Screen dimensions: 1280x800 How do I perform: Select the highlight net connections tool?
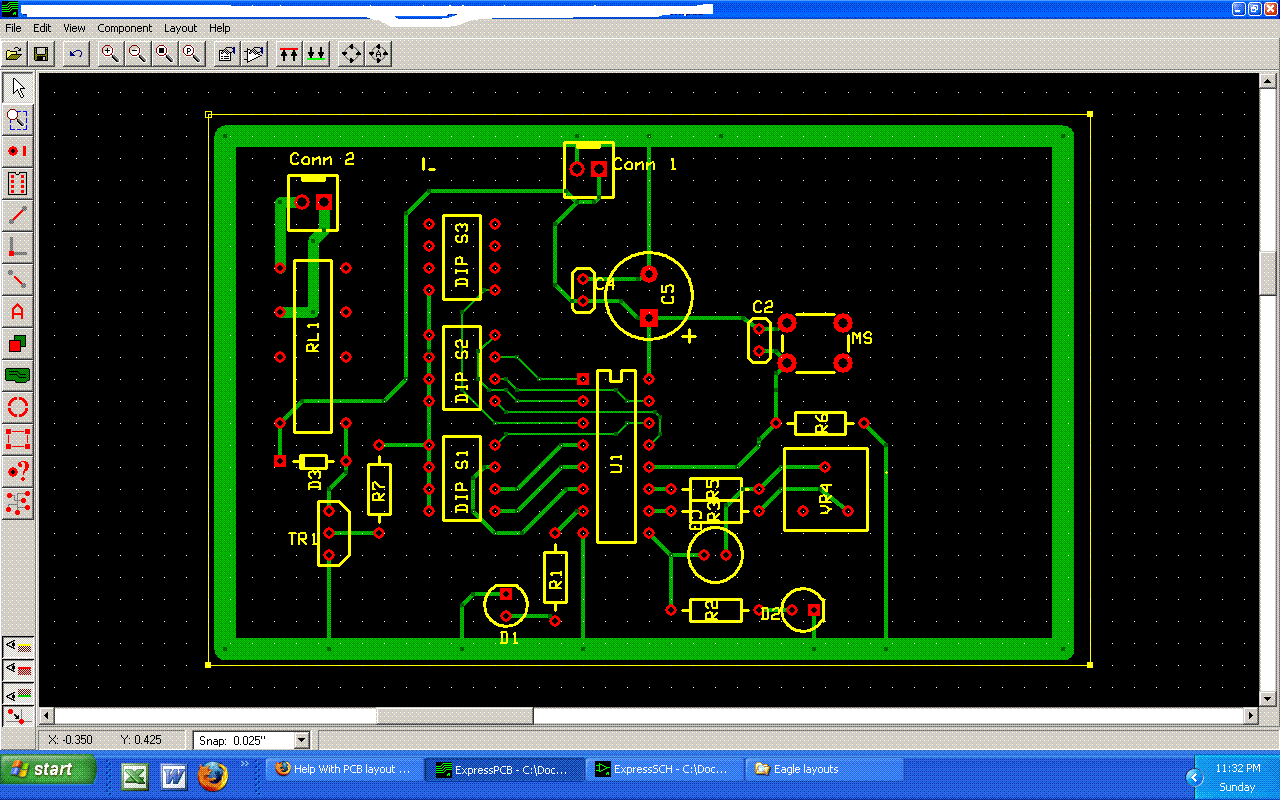coord(18,503)
